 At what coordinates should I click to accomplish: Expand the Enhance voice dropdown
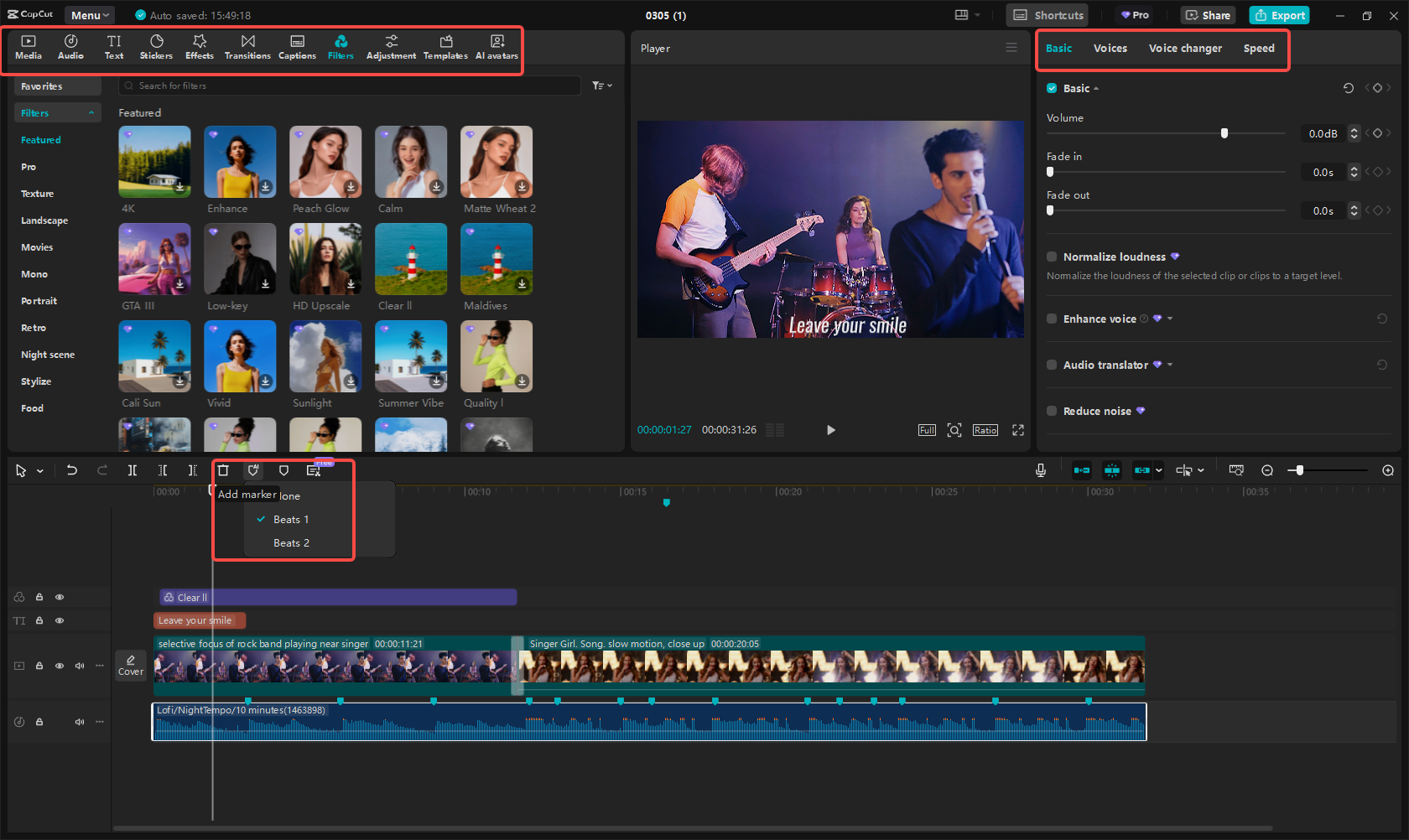point(1169,319)
